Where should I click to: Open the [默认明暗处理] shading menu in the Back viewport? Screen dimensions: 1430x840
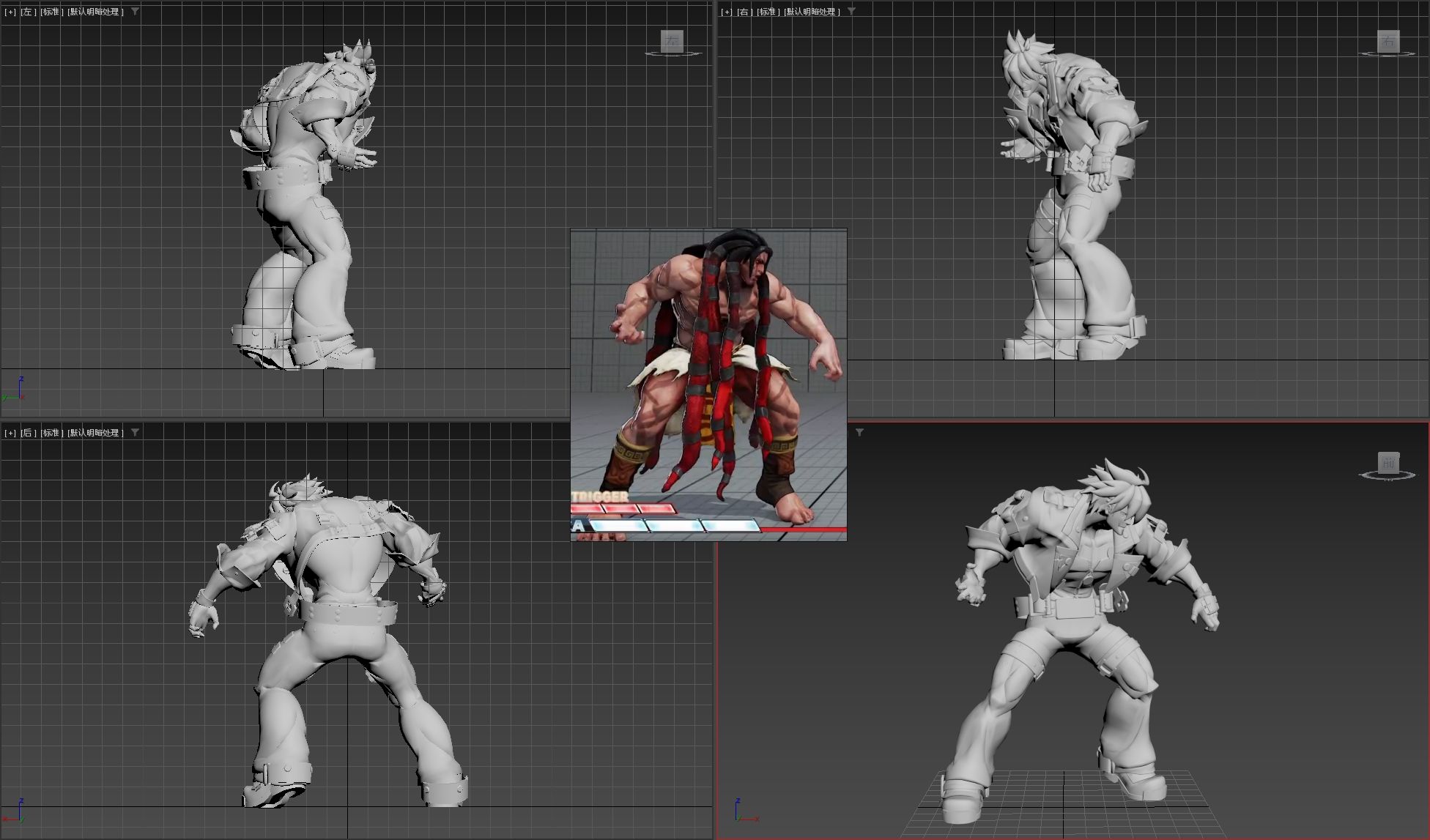[95, 433]
